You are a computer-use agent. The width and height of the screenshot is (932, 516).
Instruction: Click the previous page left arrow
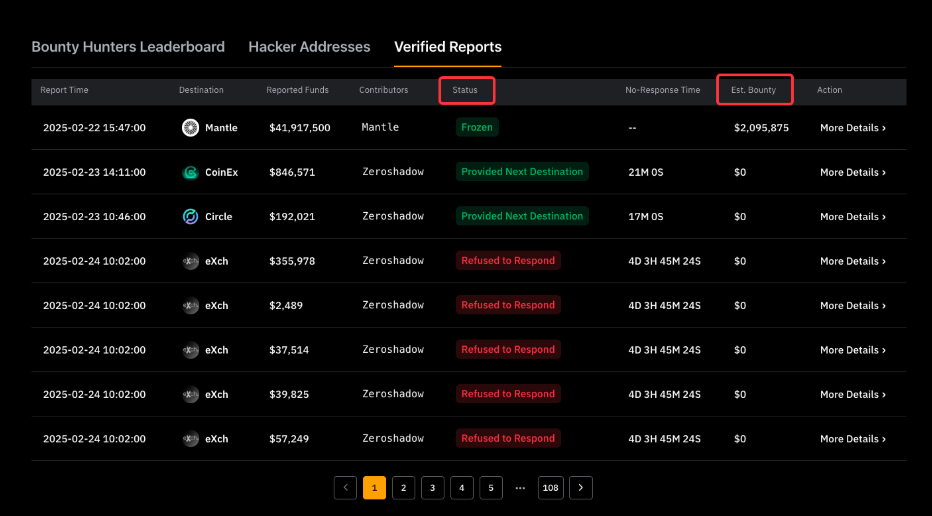coord(345,488)
